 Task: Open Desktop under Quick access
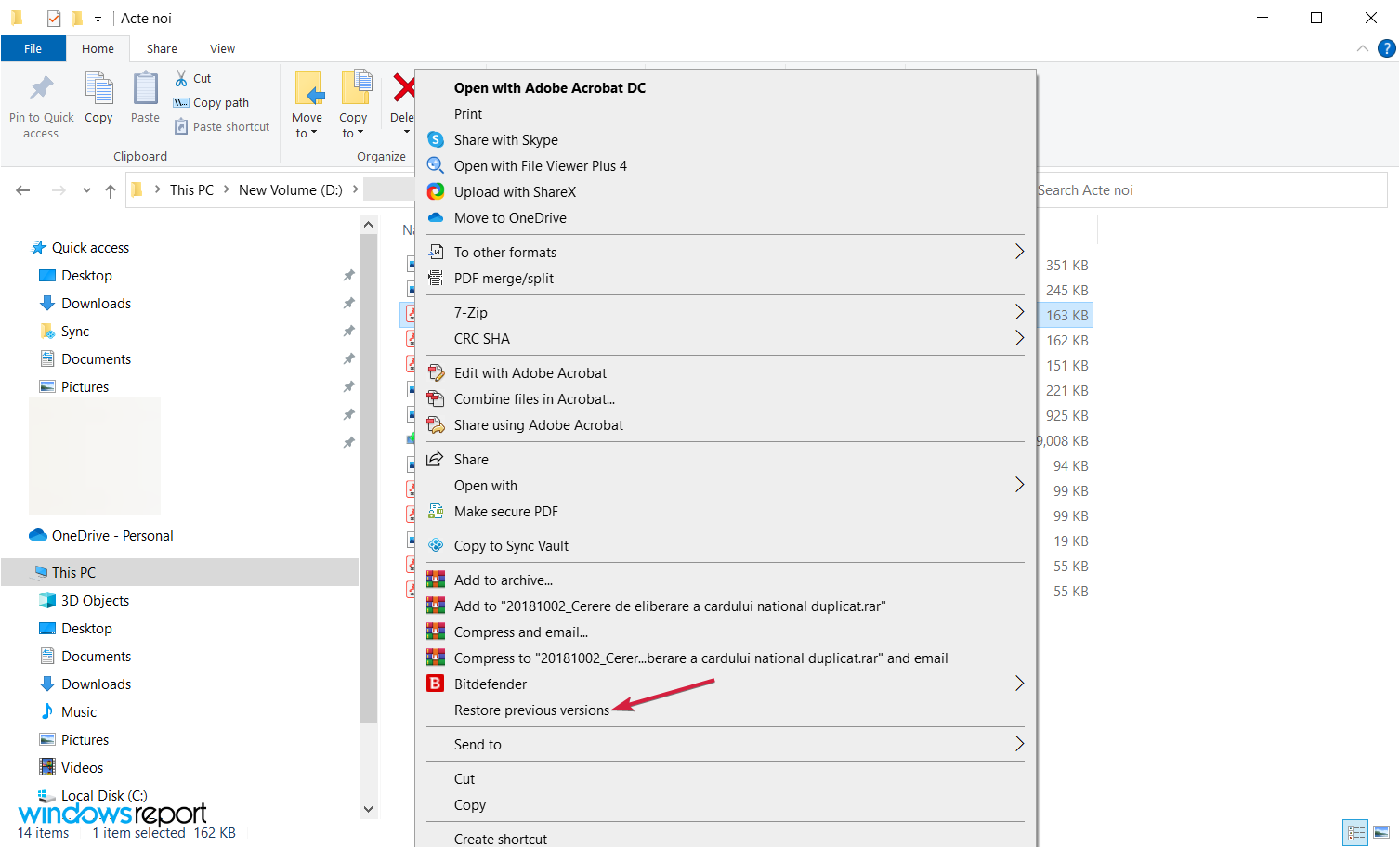tap(86, 276)
